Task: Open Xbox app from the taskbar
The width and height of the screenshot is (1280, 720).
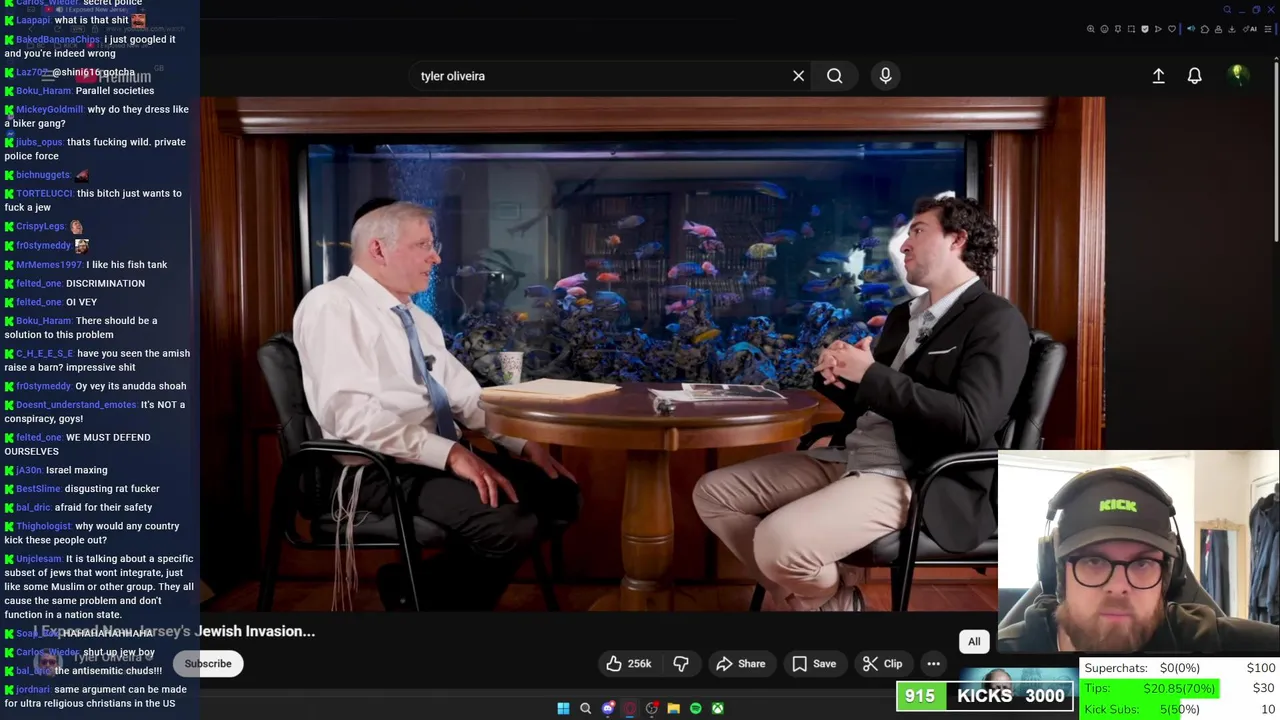Action: click(717, 709)
